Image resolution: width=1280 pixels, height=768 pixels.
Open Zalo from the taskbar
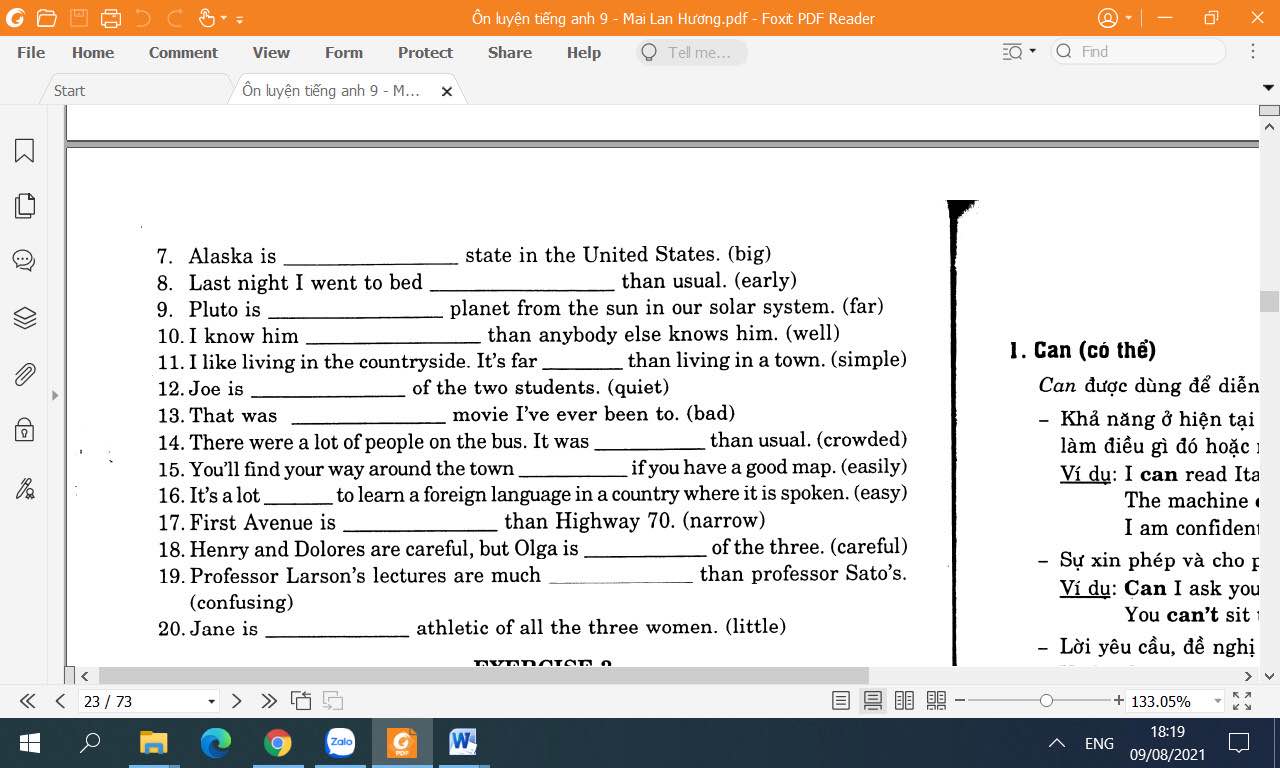pos(341,743)
